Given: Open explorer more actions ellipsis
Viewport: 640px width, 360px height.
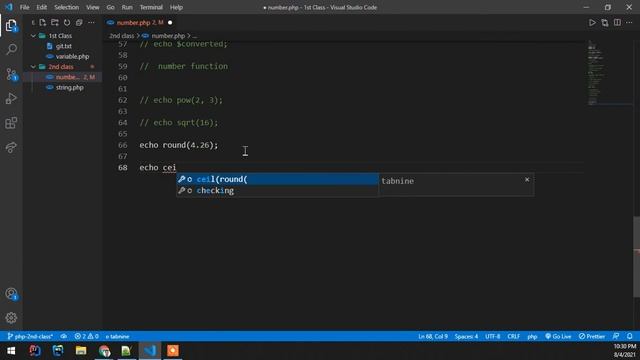Looking at the screenshot, I should tap(91, 22).
